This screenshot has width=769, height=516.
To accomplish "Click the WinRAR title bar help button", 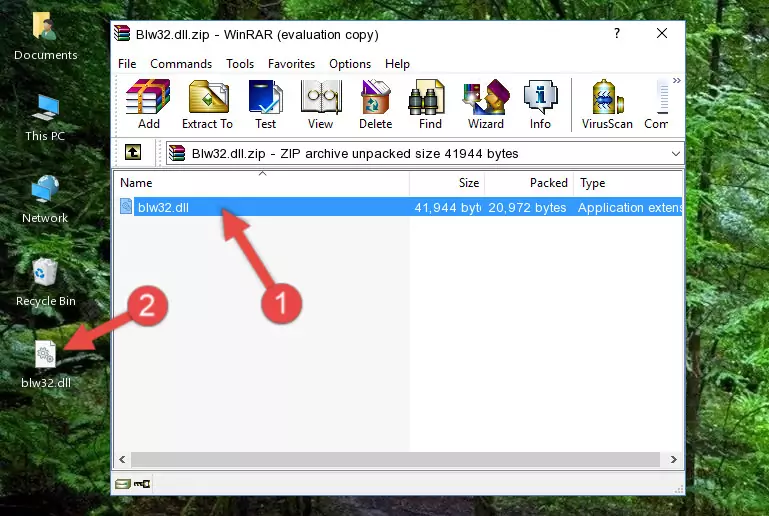I will 617,33.
